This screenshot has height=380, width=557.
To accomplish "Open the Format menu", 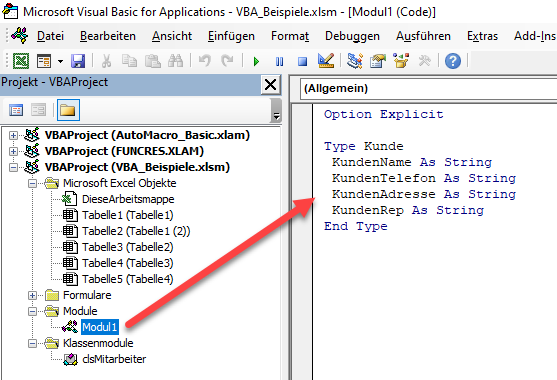I will (x=290, y=36).
